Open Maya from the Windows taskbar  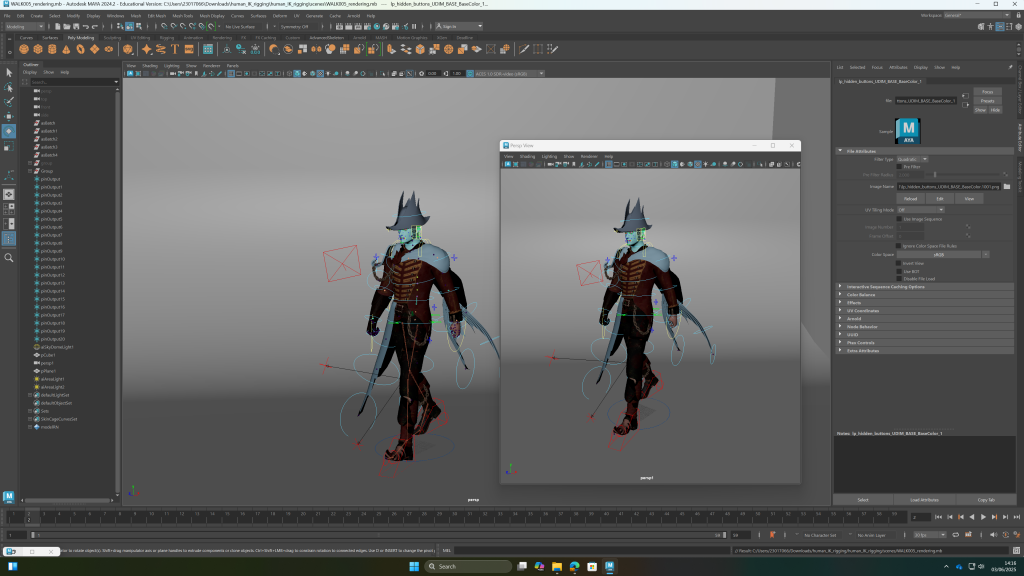click(609, 566)
